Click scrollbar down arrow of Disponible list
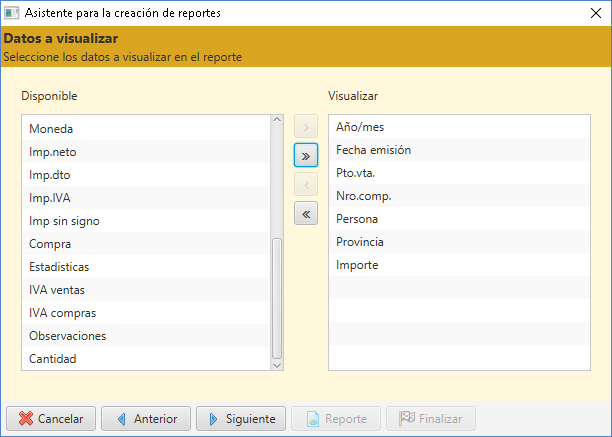The height and width of the screenshot is (437, 612). [x=277, y=366]
